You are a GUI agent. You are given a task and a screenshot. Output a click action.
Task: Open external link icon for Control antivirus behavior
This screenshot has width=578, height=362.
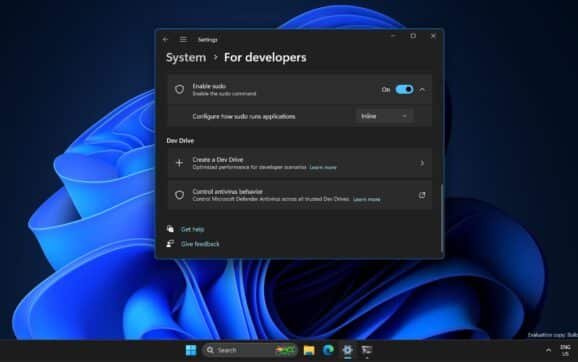pyautogui.click(x=422, y=195)
